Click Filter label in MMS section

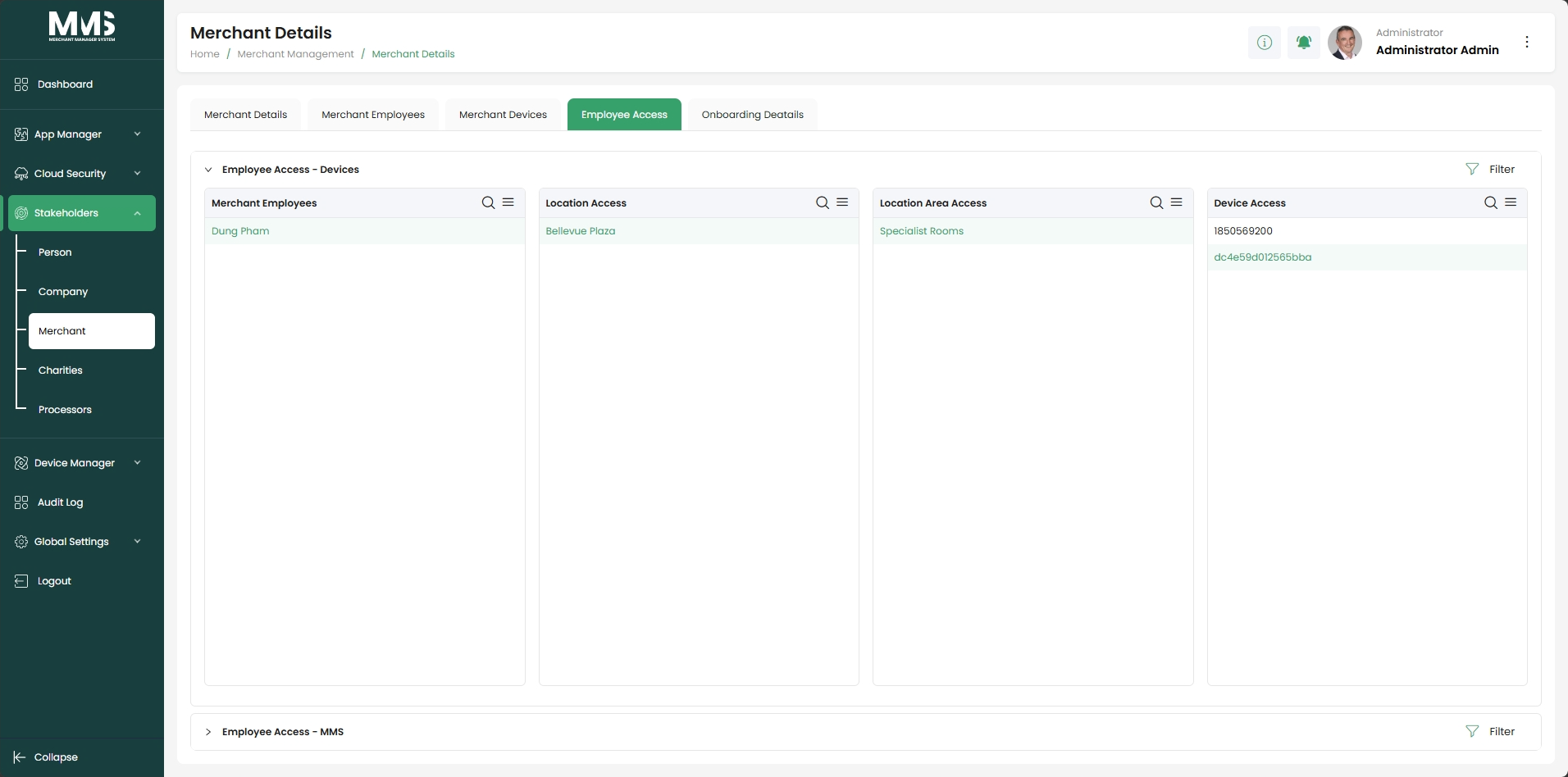click(1502, 732)
